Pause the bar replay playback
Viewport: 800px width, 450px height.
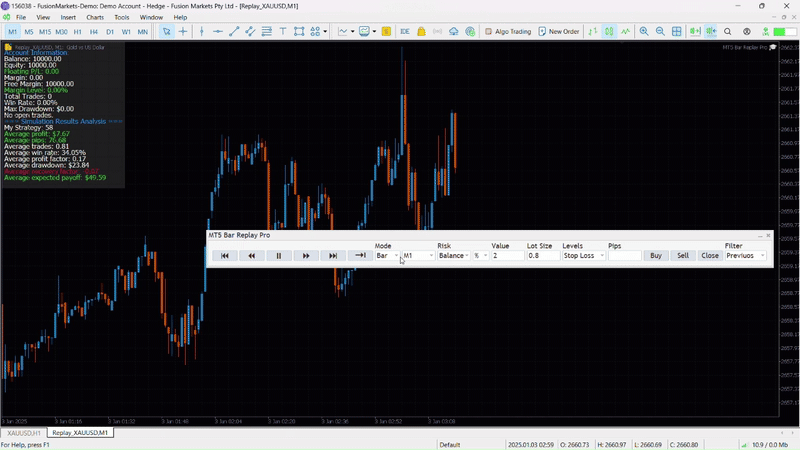point(279,256)
